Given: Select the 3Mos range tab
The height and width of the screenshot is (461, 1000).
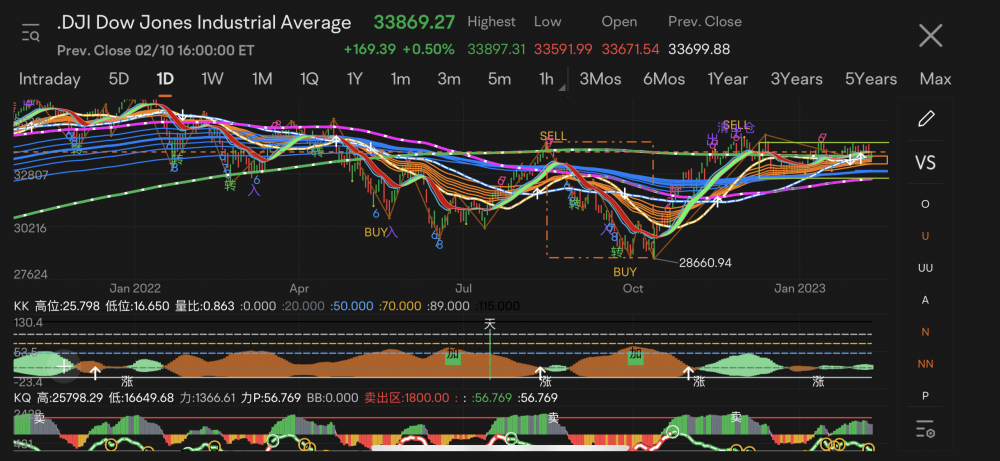Looking at the screenshot, I should [x=599, y=79].
